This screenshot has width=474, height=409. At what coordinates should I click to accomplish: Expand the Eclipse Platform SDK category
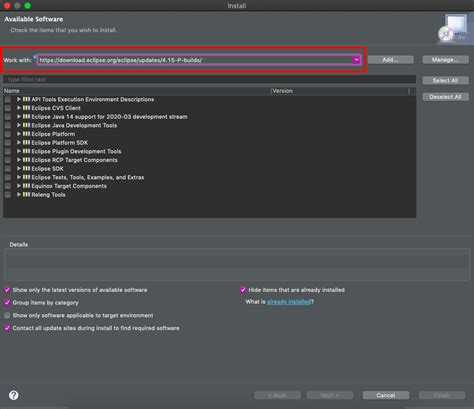coord(19,143)
